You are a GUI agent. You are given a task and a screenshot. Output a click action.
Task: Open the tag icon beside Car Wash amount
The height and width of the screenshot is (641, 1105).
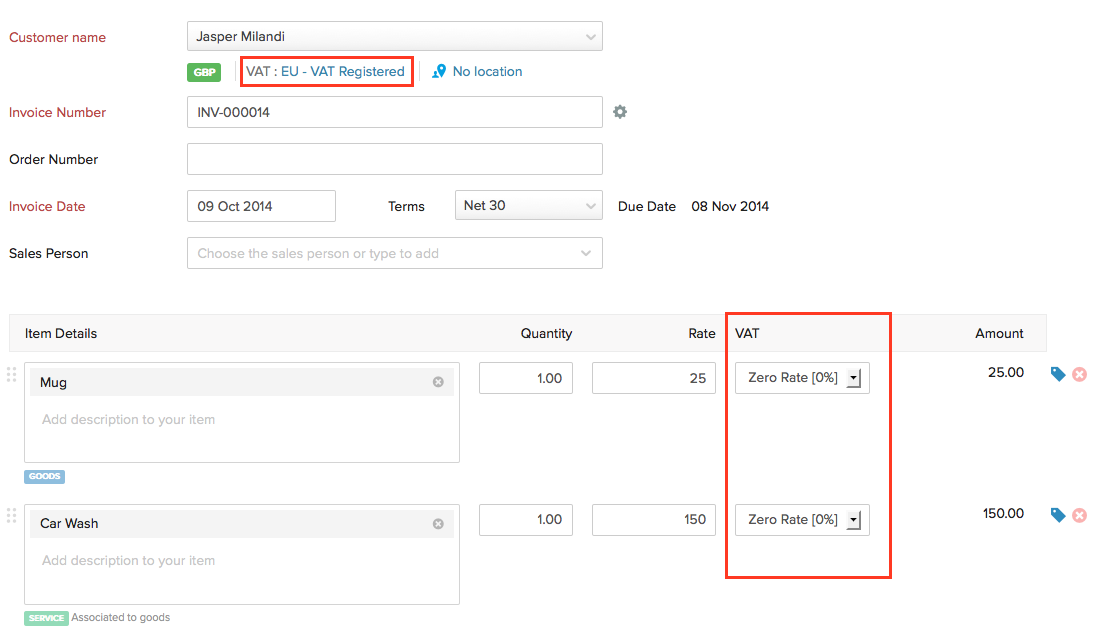[x=1057, y=514]
